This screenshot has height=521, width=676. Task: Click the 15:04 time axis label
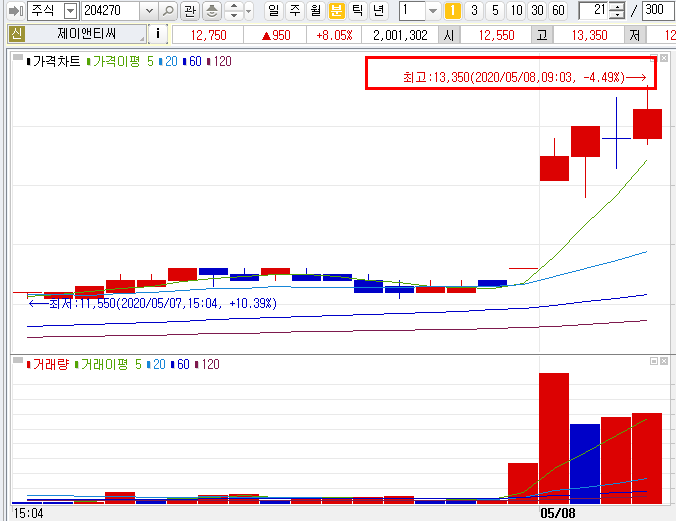click(28, 513)
